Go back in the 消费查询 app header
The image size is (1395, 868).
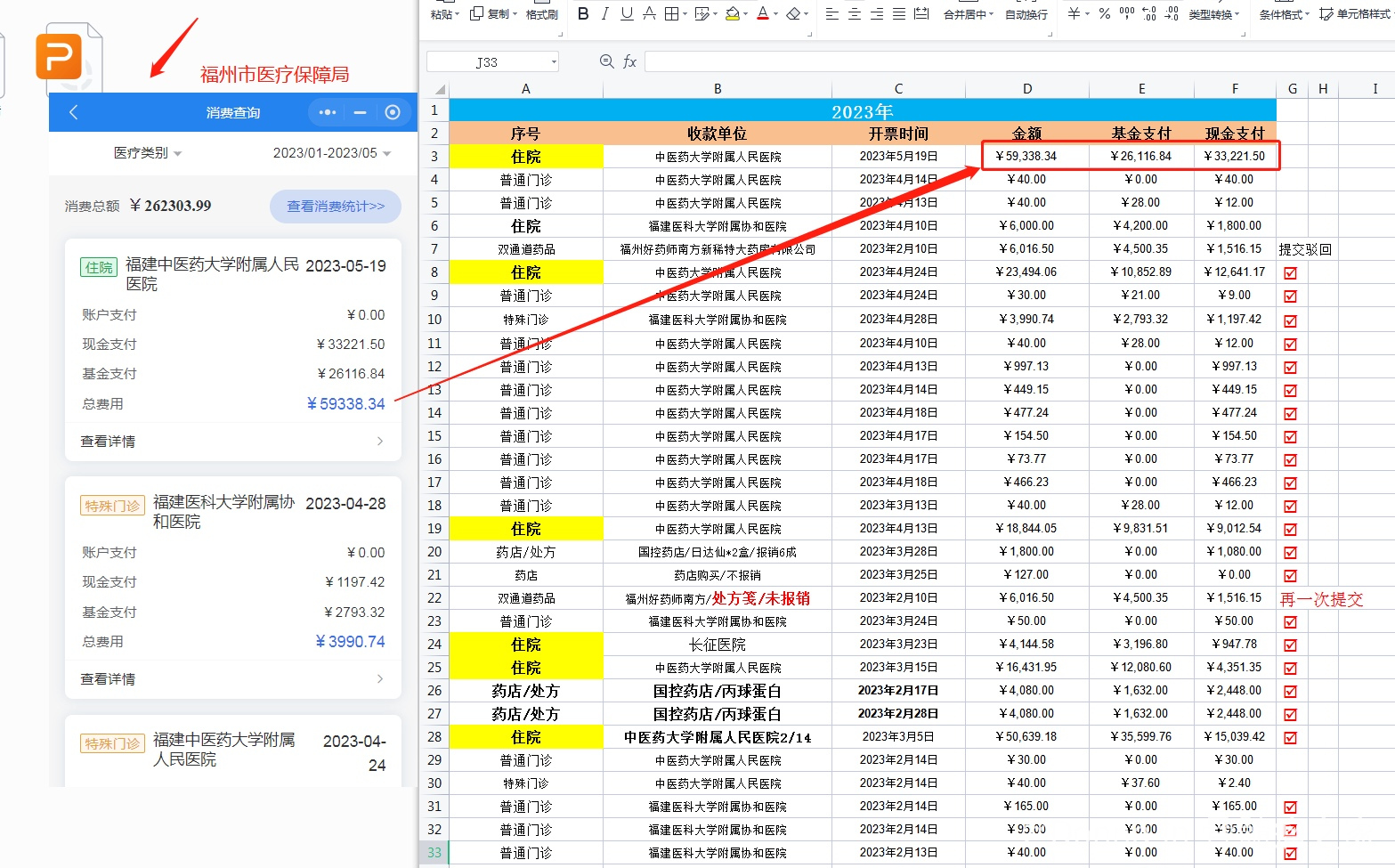pos(74,112)
